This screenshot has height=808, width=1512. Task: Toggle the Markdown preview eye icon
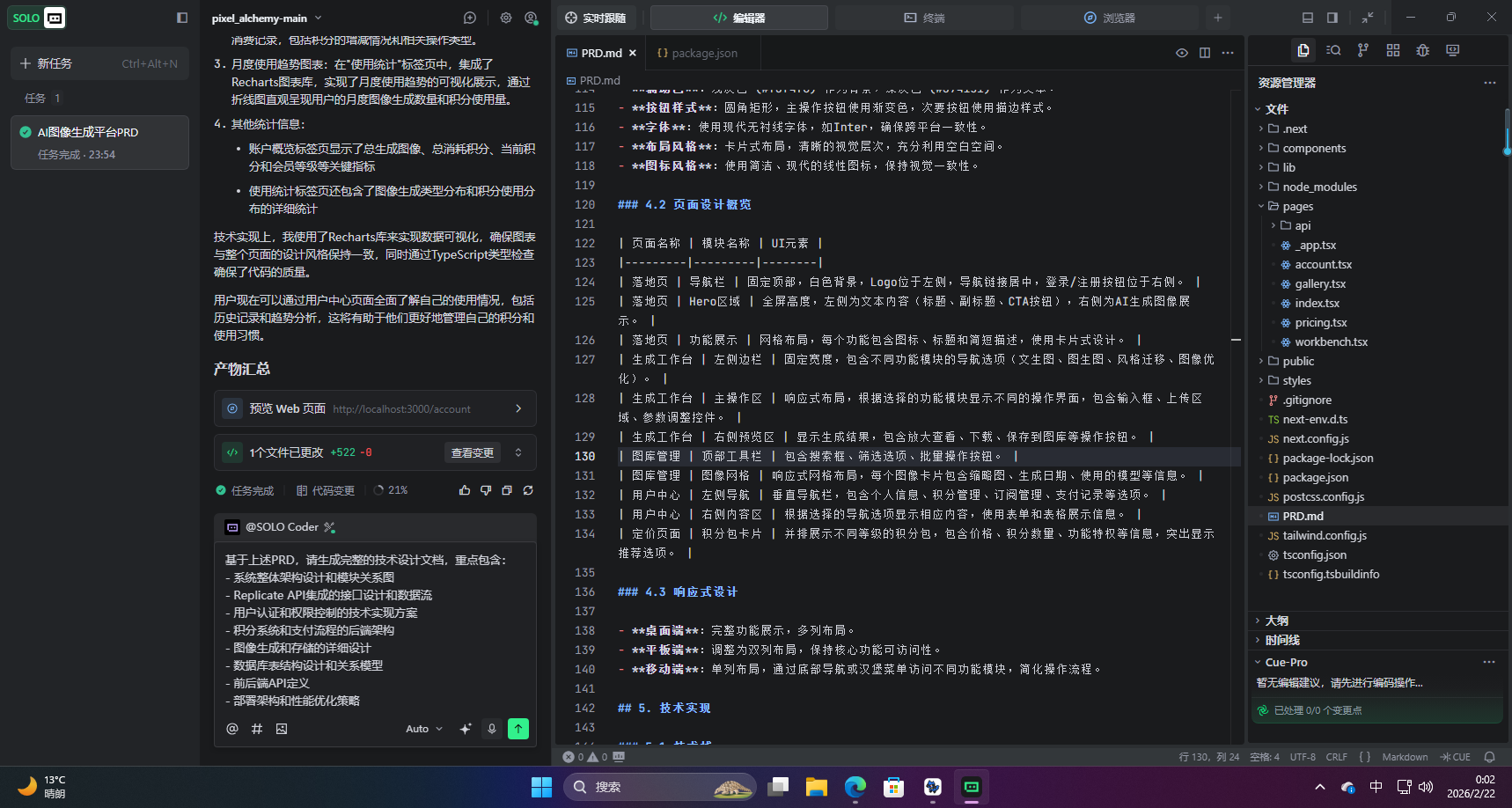(1181, 52)
